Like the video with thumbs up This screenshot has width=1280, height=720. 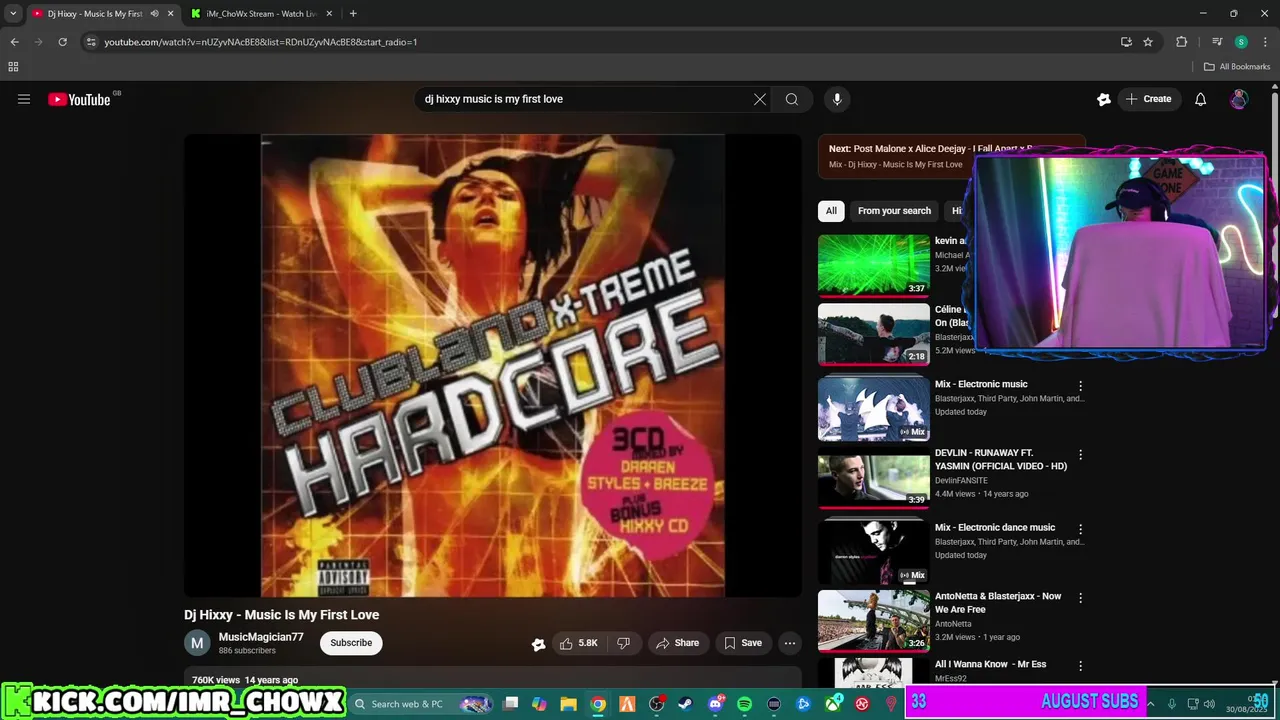(579, 643)
